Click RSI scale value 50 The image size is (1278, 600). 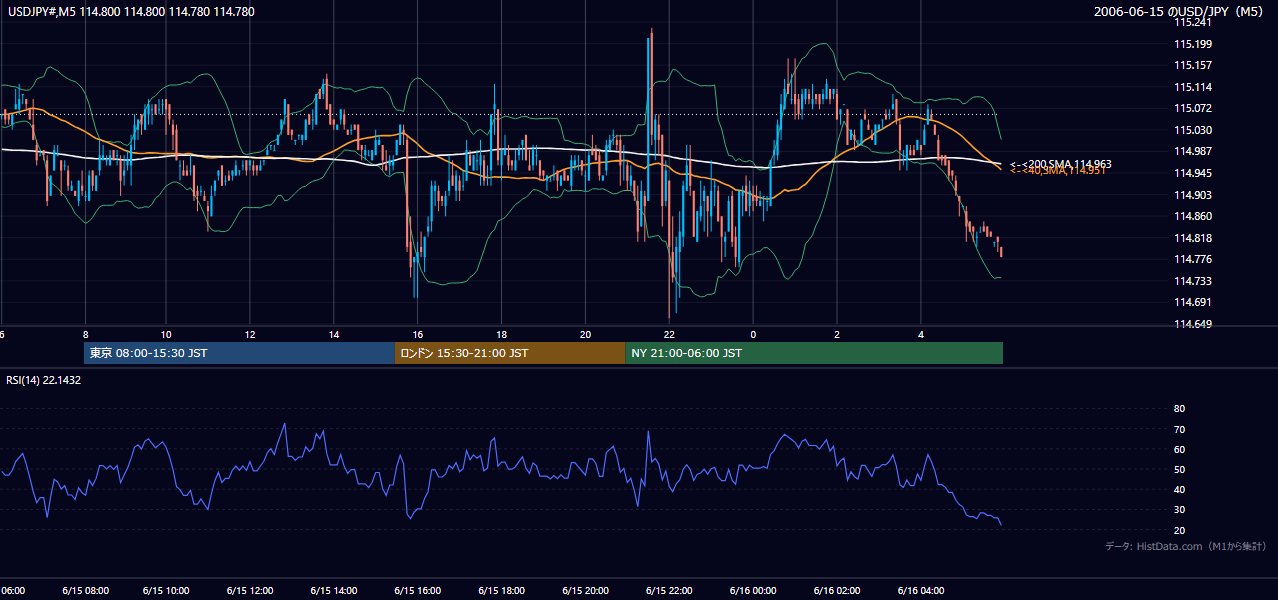1179,469
